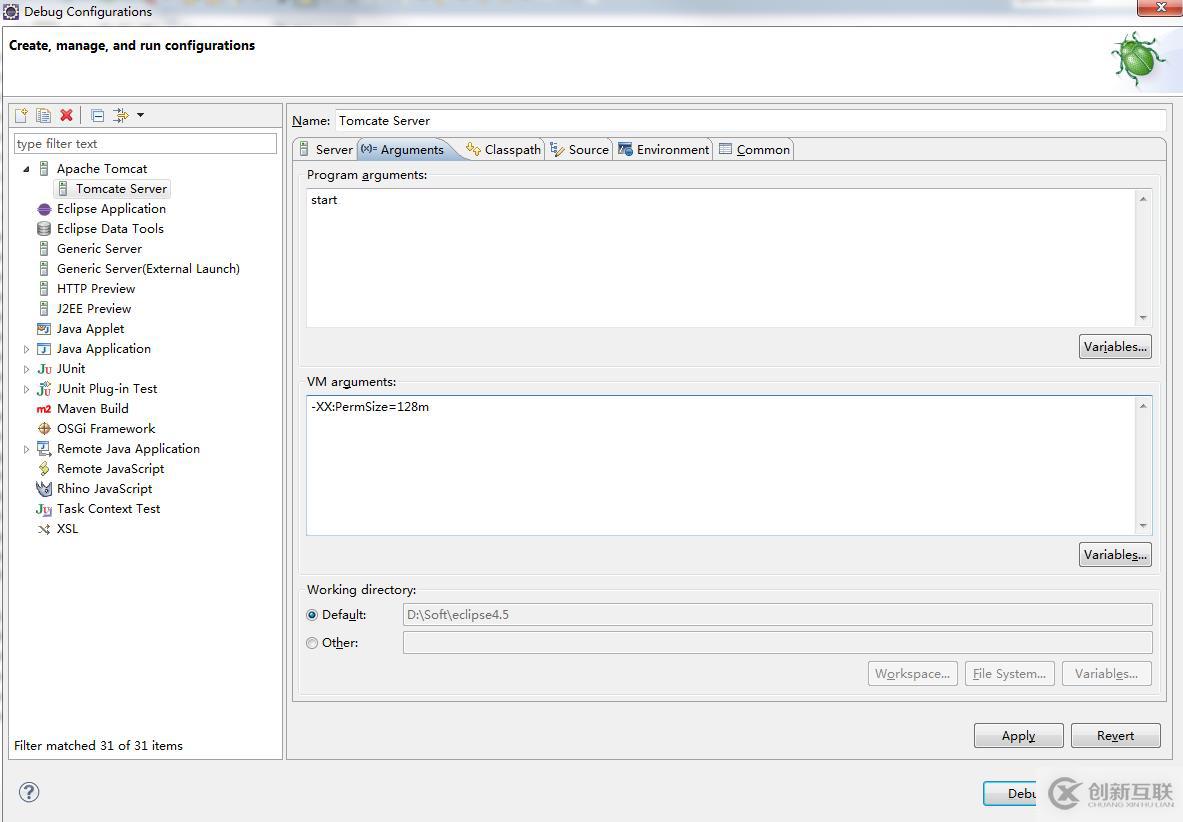Click inside the VM arguments text area

(x=721, y=465)
